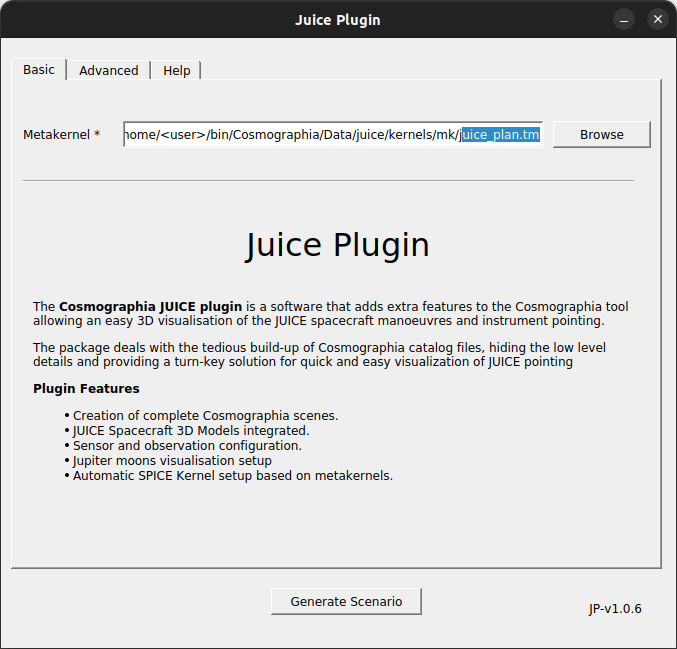Click the Jupiter moons visualisation setup bullet
The width and height of the screenshot is (677, 649).
(172, 460)
